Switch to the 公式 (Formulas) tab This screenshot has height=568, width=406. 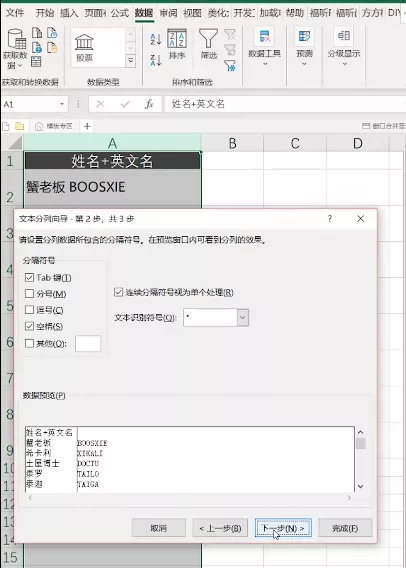pos(120,13)
